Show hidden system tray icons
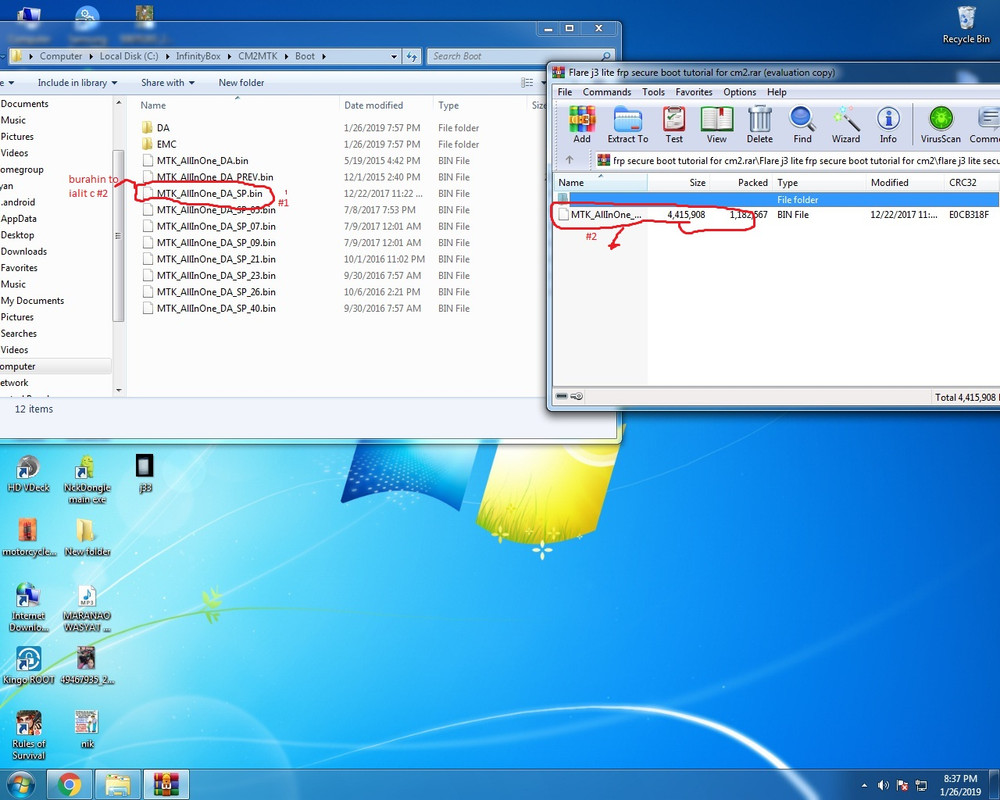The width and height of the screenshot is (1000, 800). 864,785
